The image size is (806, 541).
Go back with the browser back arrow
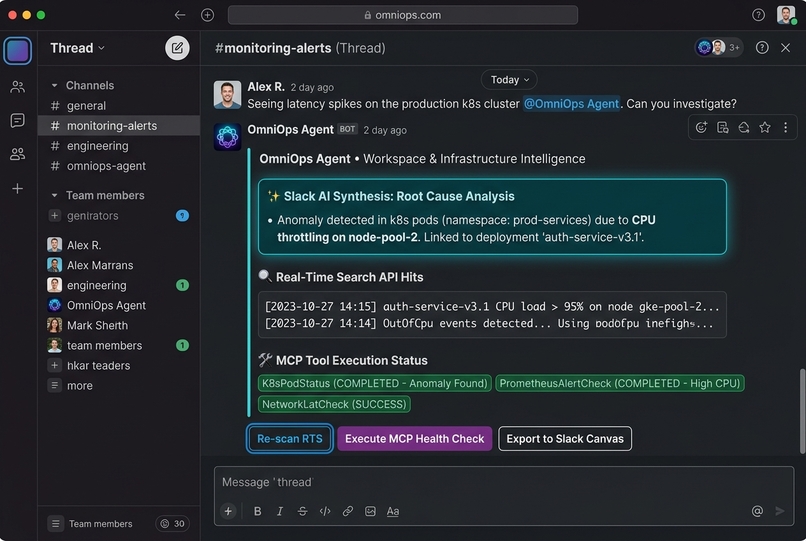[x=179, y=15]
